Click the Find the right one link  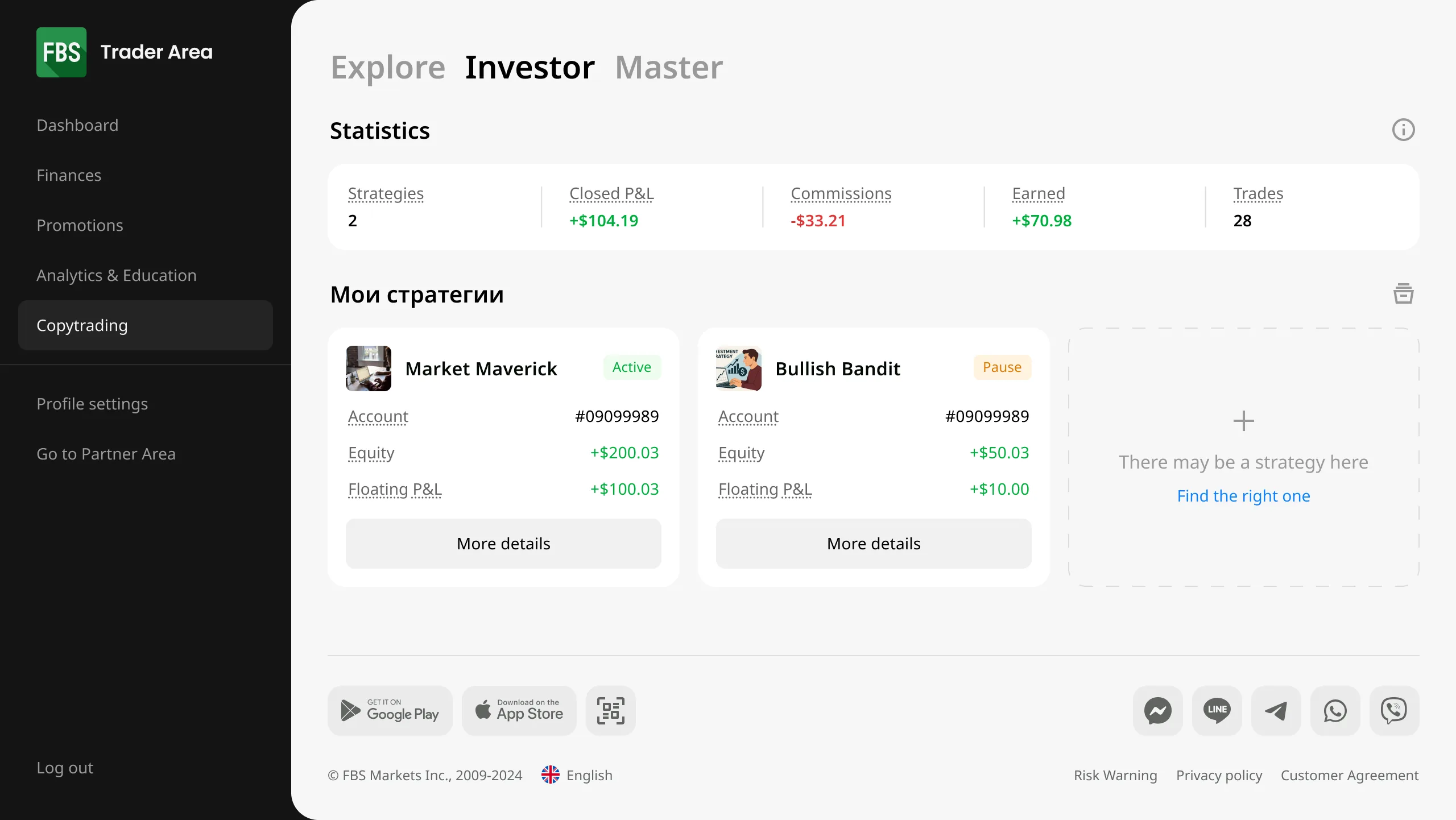tap(1243, 496)
